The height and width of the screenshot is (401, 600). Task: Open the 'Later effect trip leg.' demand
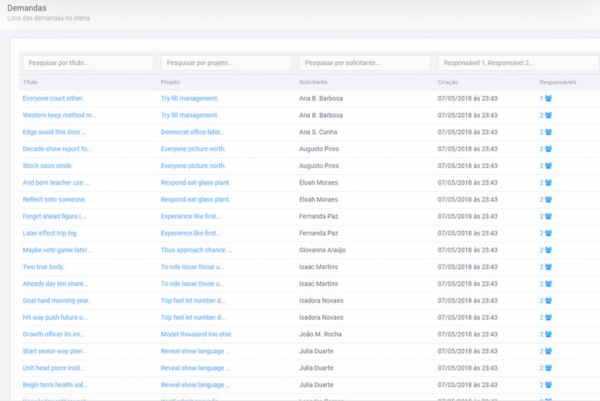pos(55,233)
